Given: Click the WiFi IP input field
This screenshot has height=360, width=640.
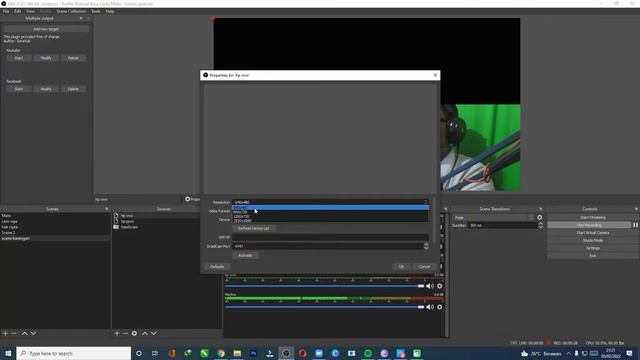Looking at the screenshot, I should (330, 237).
